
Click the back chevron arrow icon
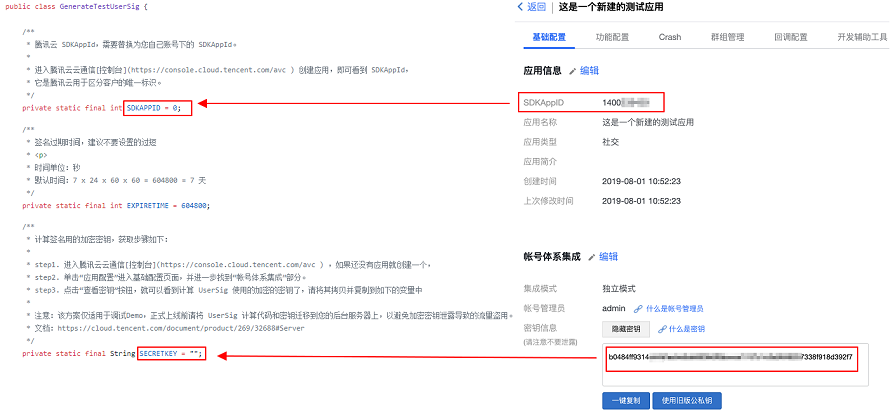click(521, 7)
